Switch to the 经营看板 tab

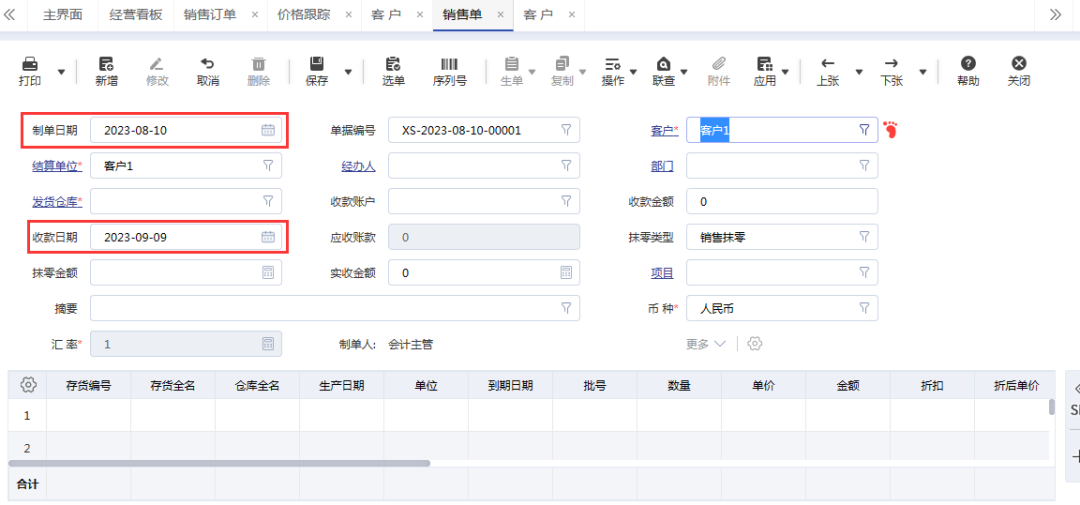pos(135,15)
